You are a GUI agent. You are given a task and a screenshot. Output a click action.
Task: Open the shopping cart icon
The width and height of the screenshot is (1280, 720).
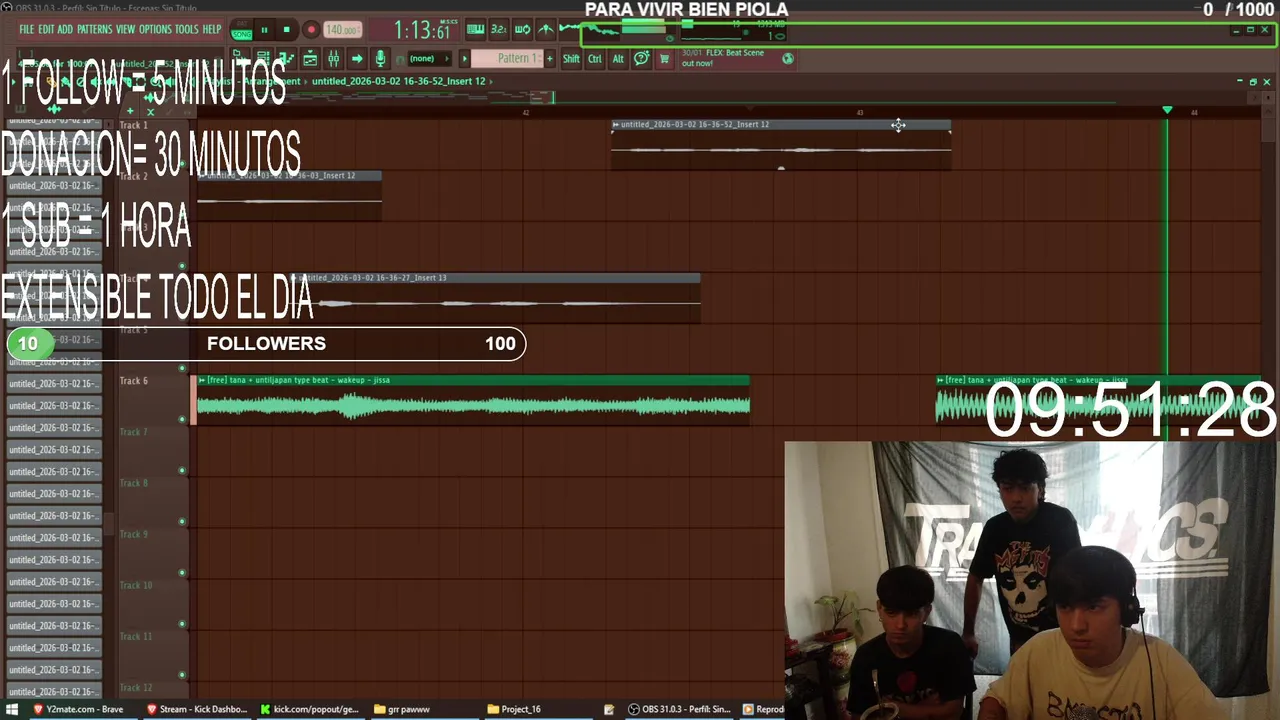[665, 58]
